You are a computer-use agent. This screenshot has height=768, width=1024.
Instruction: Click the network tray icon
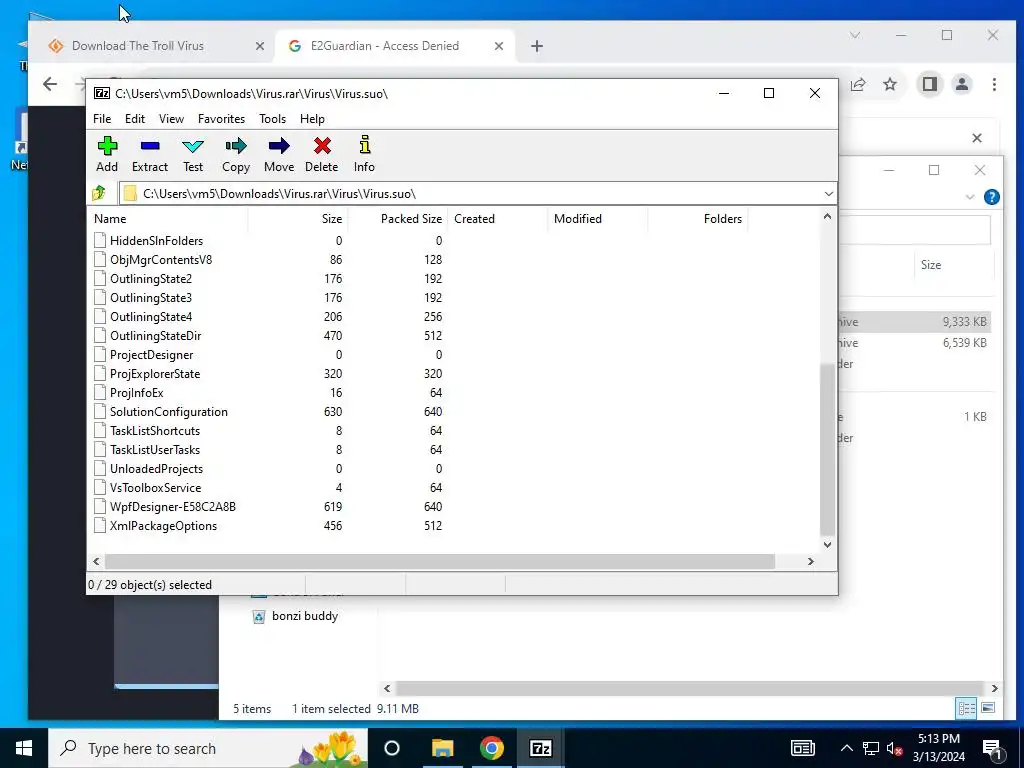click(871, 748)
